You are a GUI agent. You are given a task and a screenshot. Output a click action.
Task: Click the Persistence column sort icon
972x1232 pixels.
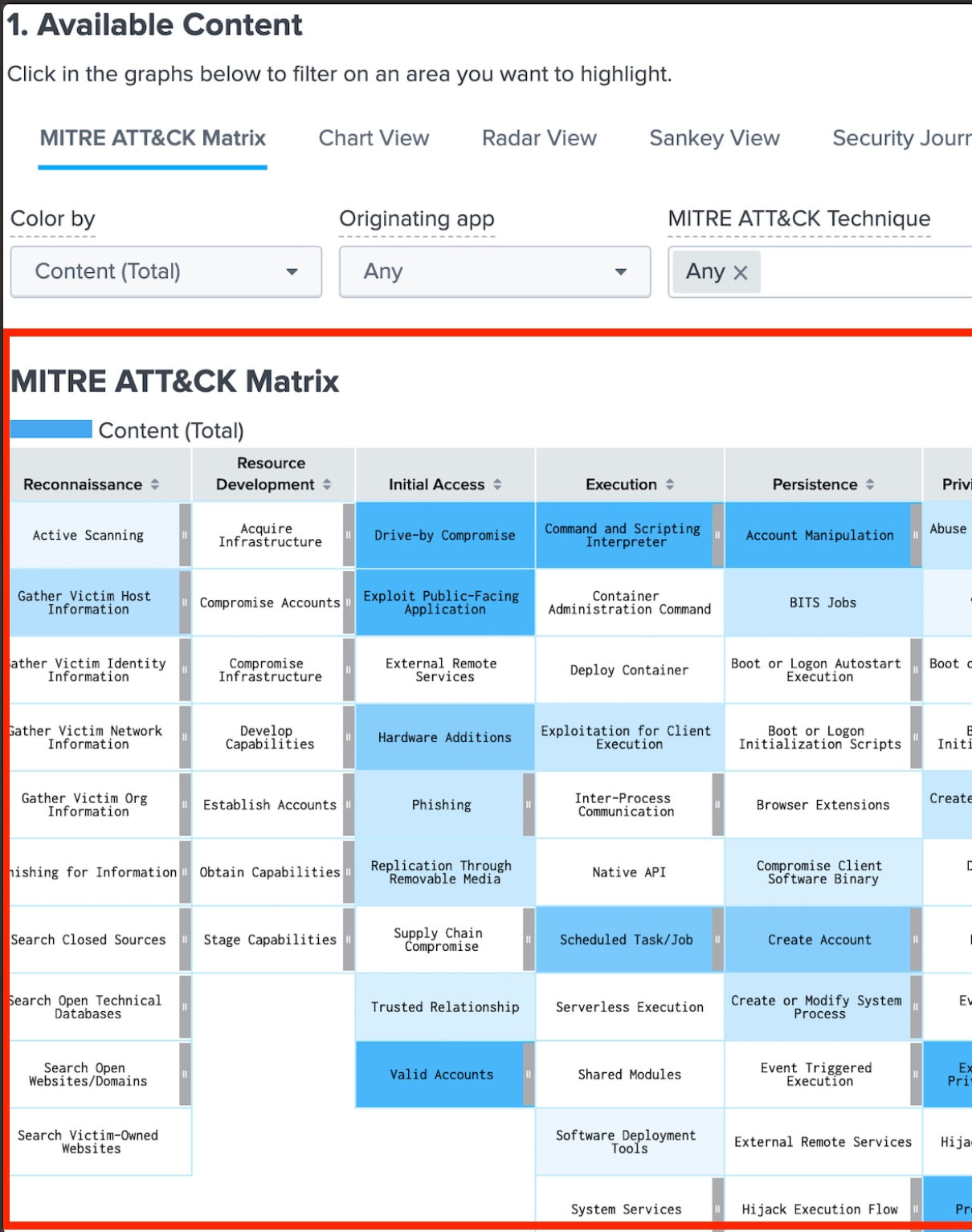870,484
